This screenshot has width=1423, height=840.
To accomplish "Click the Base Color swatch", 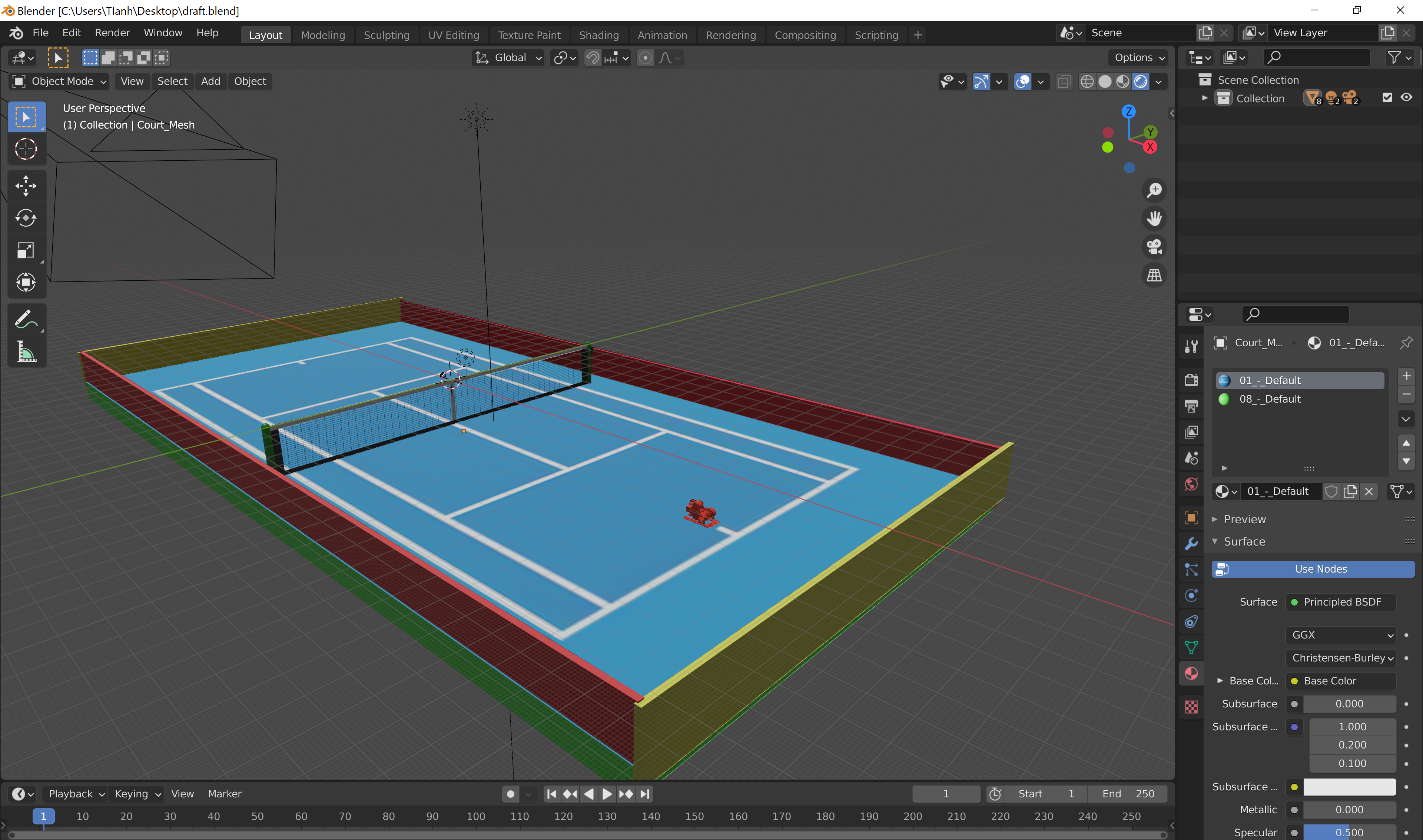I will tap(1294, 680).
